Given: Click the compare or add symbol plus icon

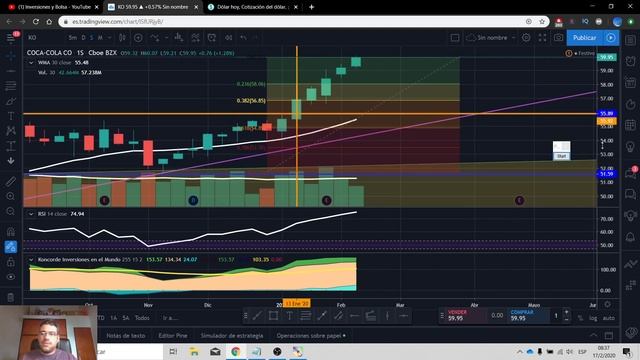Looking at the screenshot, I should point(138,38).
